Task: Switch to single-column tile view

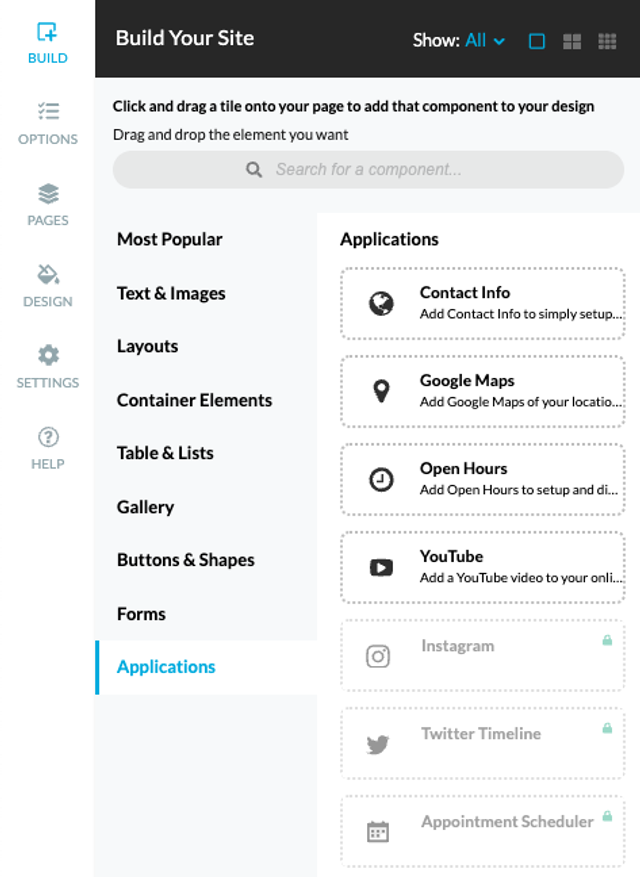Action: (x=537, y=41)
